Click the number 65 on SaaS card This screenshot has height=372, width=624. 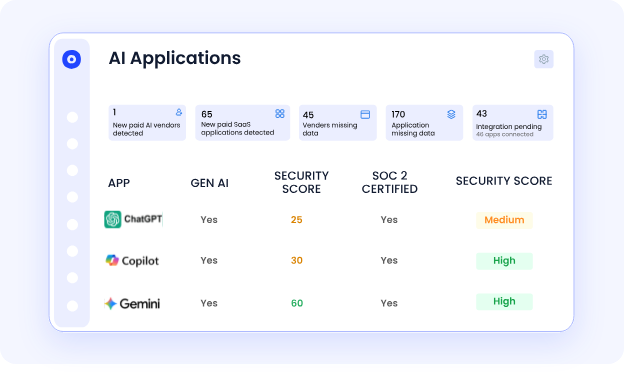click(207, 115)
